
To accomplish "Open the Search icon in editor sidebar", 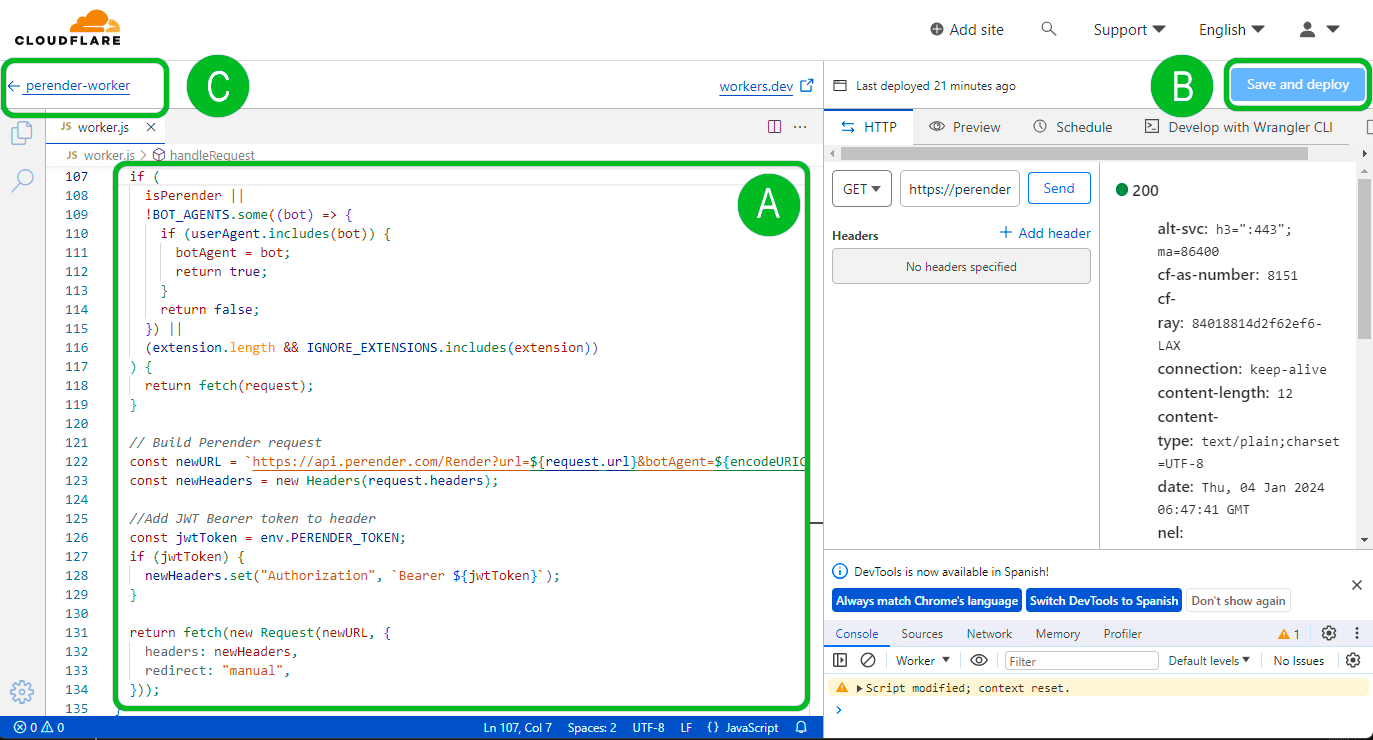I will pos(22,180).
